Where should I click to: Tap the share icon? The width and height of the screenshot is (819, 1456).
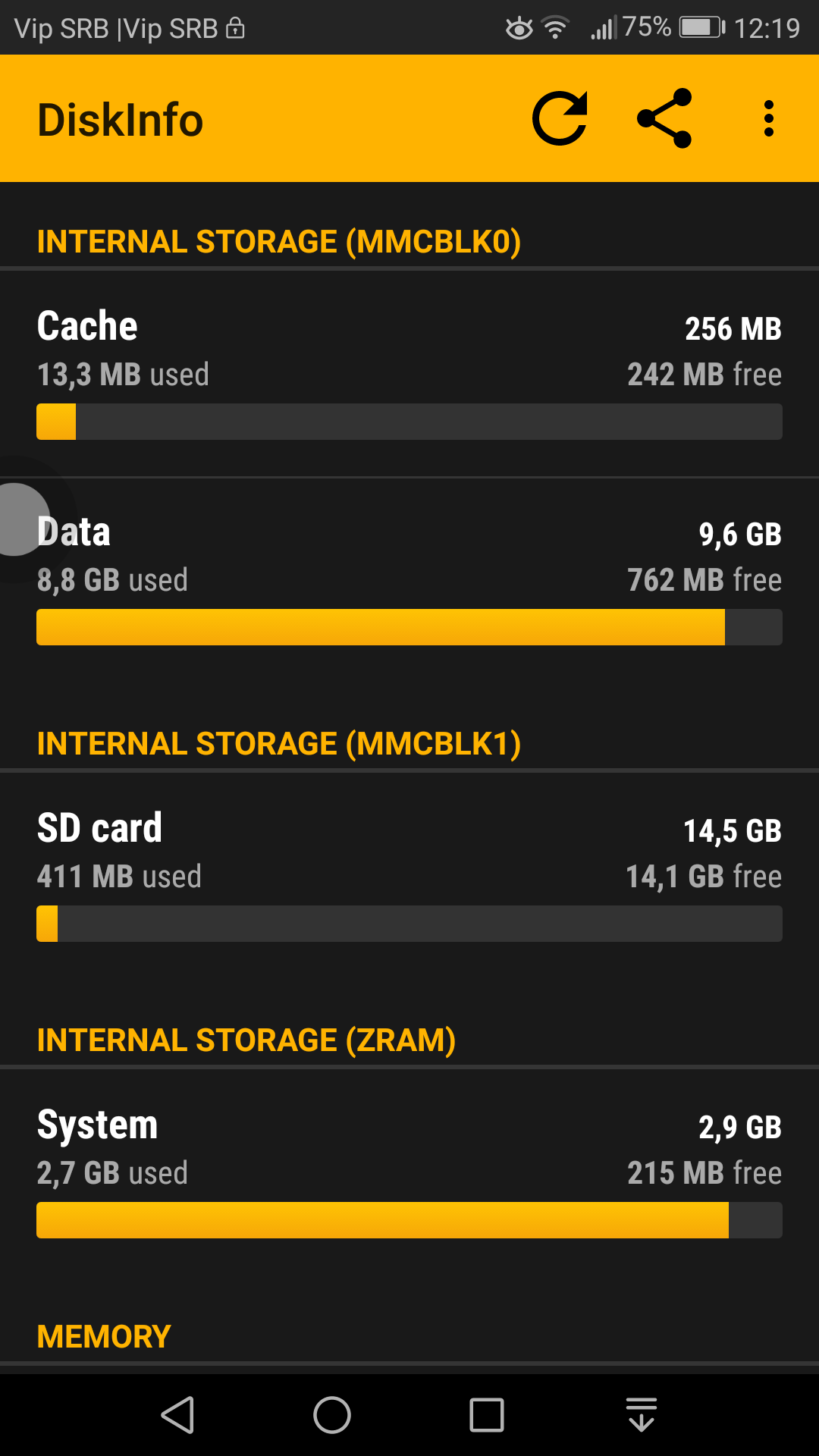(x=664, y=118)
